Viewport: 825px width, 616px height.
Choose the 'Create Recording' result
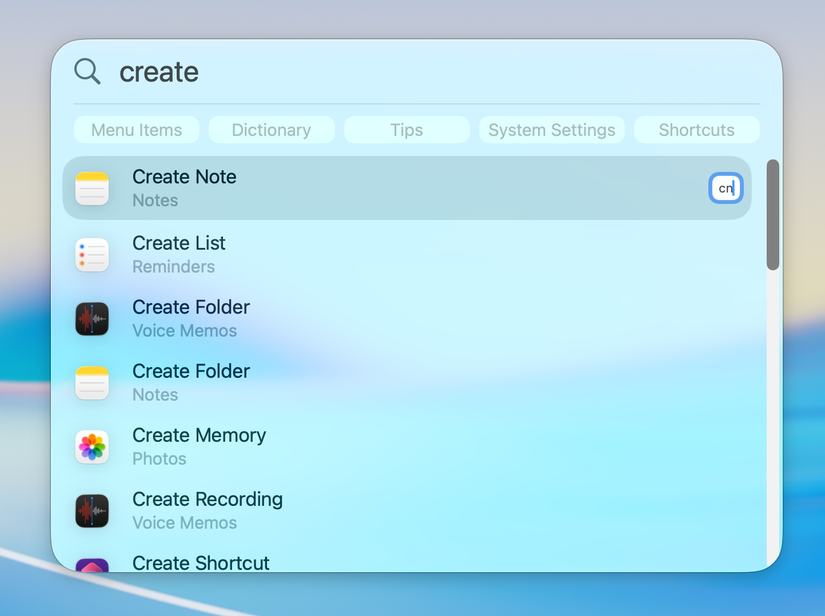407,511
